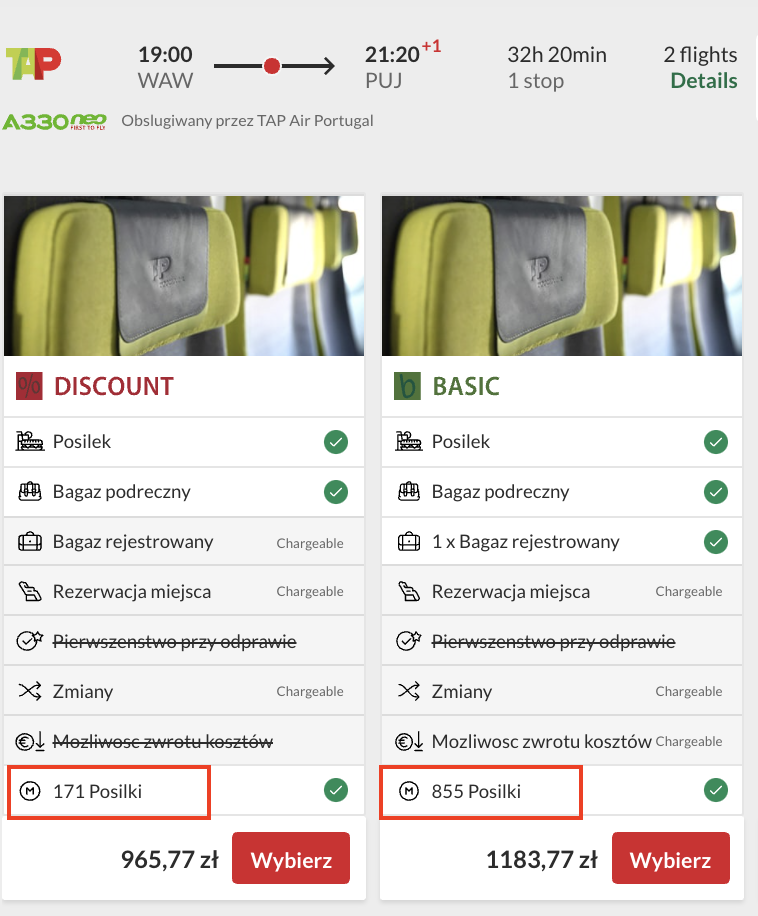Click the shuffle icon next to Zmiany in BASIC
This screenshot has height=916, width=758.
[409, 691]
